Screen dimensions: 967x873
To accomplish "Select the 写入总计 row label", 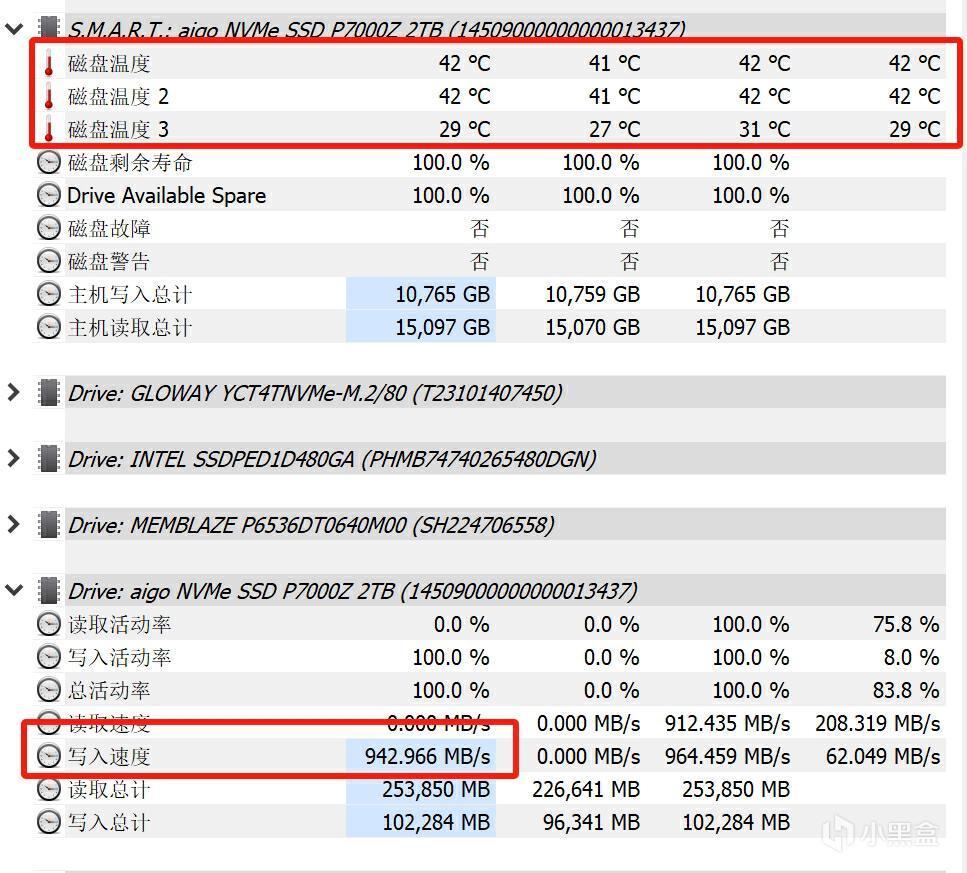I will 109,822.
